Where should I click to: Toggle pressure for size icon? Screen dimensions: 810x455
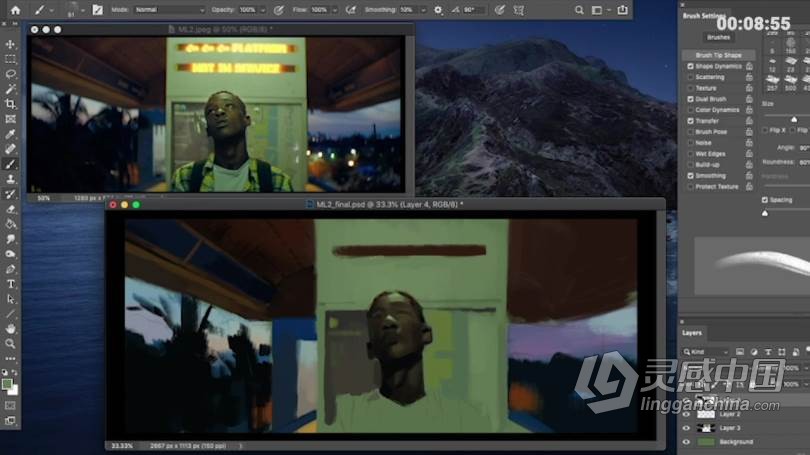(x=499, y=10)
